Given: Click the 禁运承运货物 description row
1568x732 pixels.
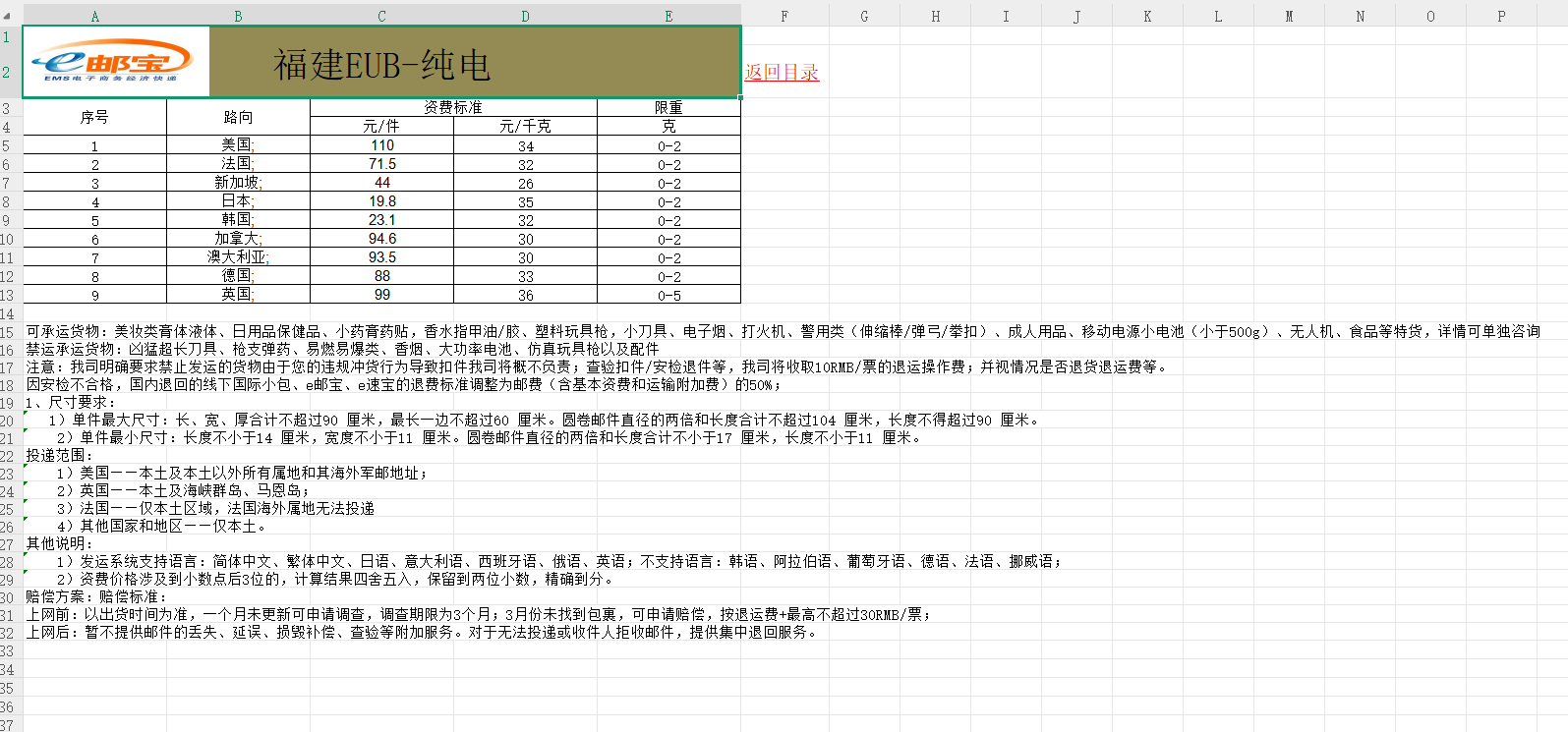Looking at the screenshot, I should tap(342, 349).
